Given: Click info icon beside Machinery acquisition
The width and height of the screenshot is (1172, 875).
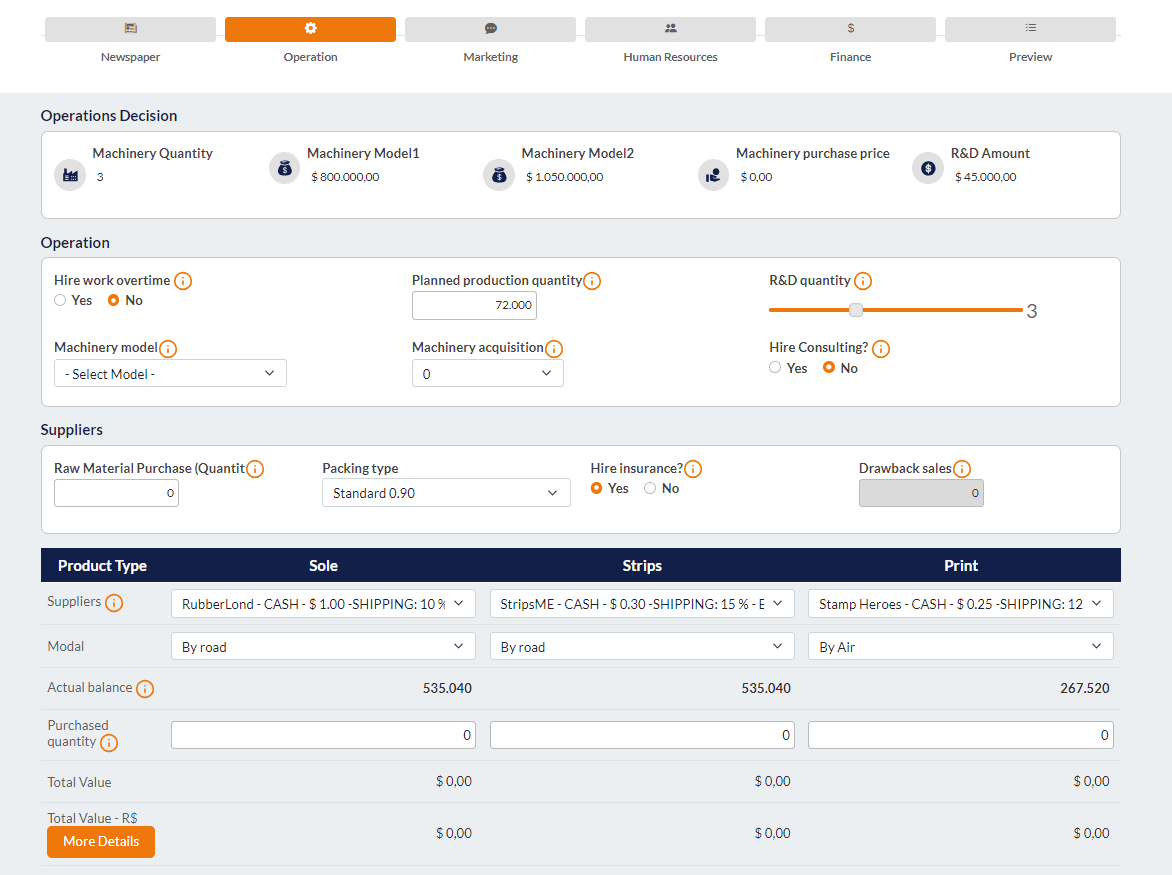Looking at the screenshot, I should pos(554,348).
